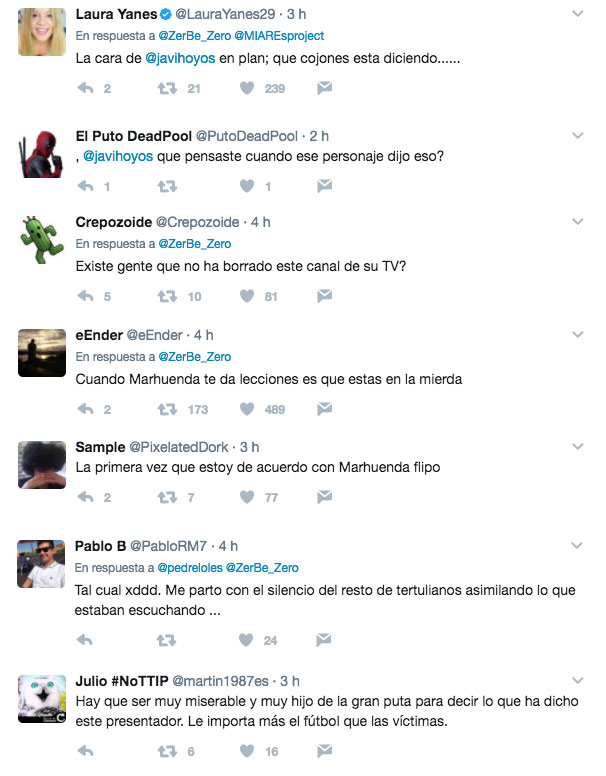Open El Puto DeadPool's profile picture
This screenshot has width=606, height=776.
42,154
